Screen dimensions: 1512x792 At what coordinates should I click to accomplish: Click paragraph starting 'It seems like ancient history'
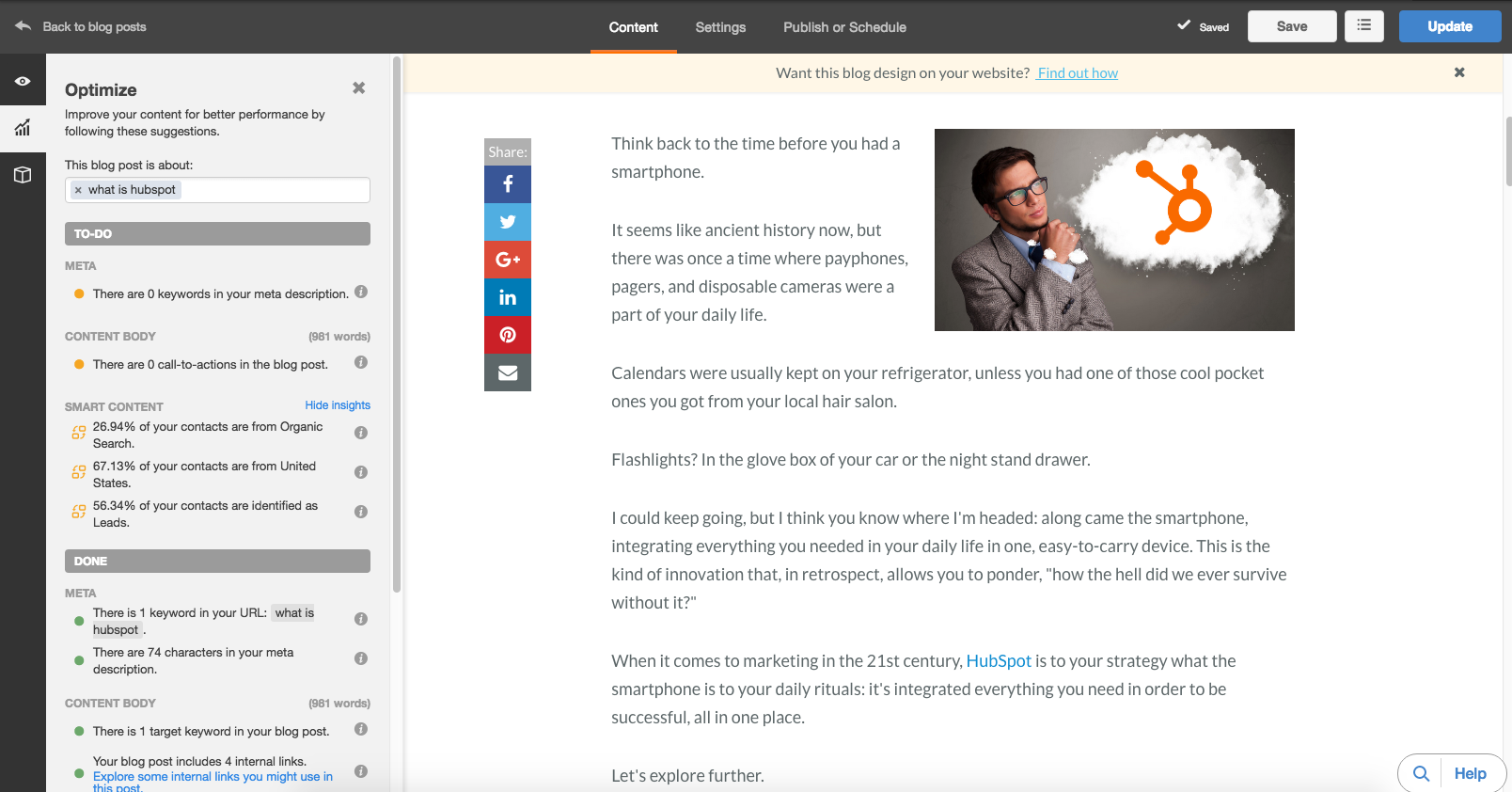760,273
